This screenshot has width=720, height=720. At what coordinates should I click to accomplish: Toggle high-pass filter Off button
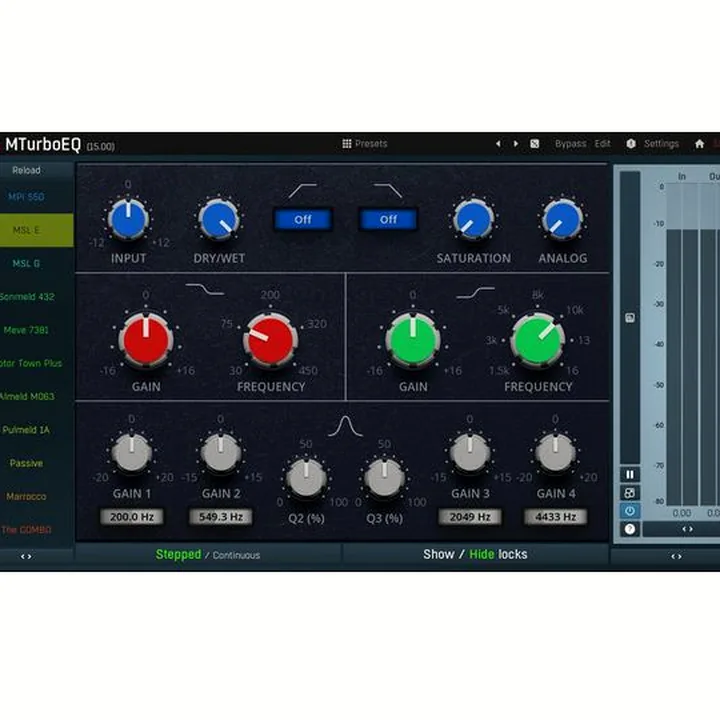point(303,219)
